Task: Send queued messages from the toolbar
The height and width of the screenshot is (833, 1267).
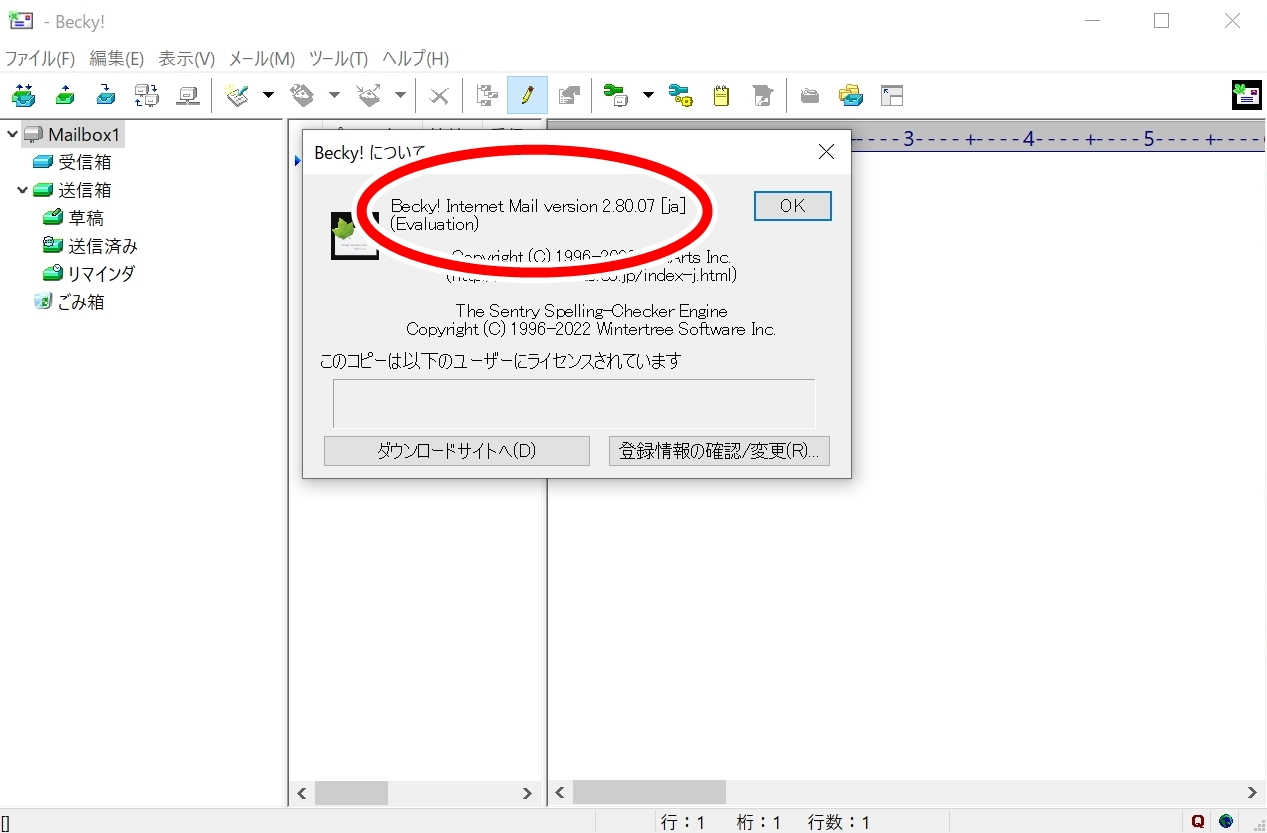Action: [x=64, y=95]
